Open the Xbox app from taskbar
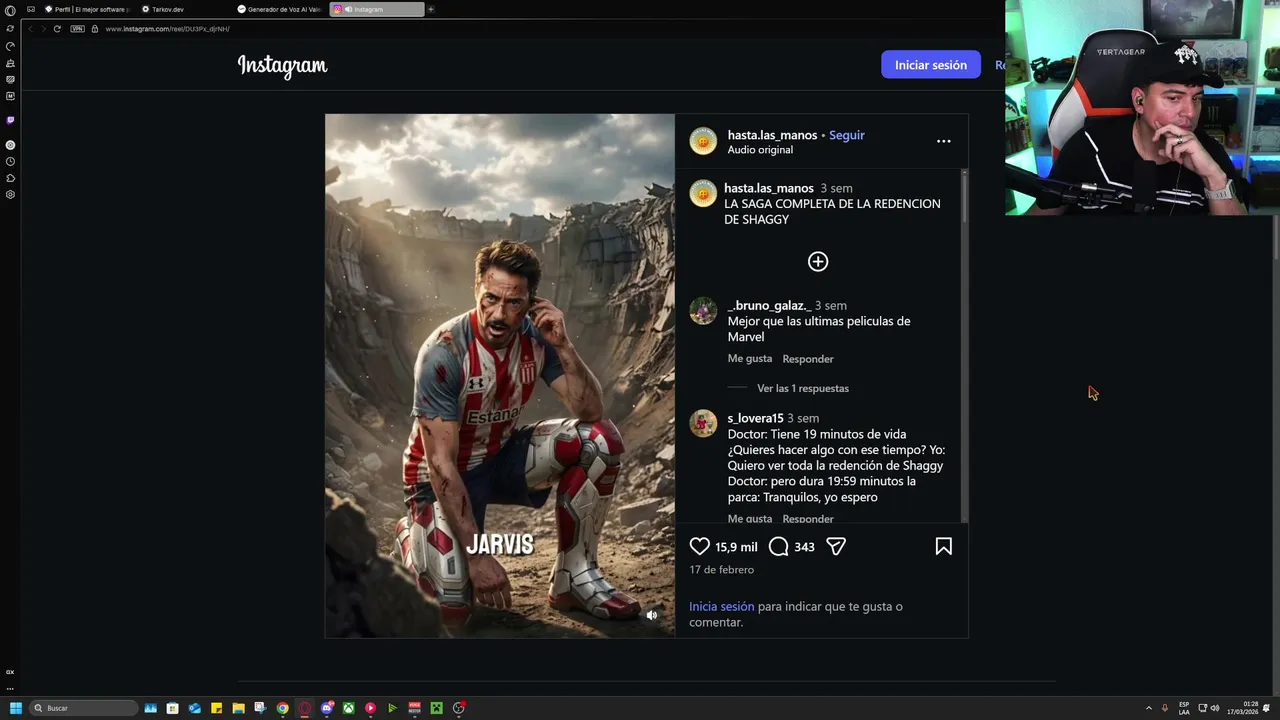This screenshot has width=1280, height=720. [348, 708]
